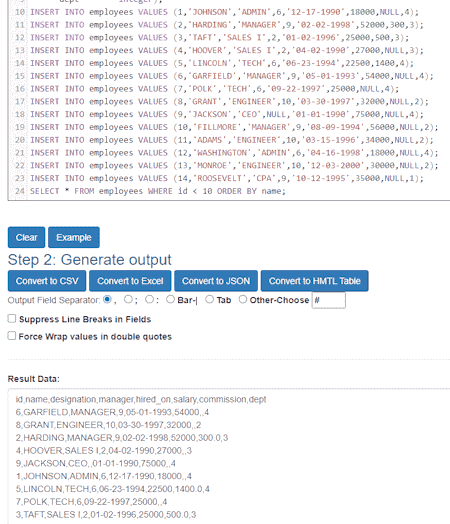Click the MONROE insert statement line 22
Image resolution: width=450 pixels, height=524 pixels.
coord(234,166)
